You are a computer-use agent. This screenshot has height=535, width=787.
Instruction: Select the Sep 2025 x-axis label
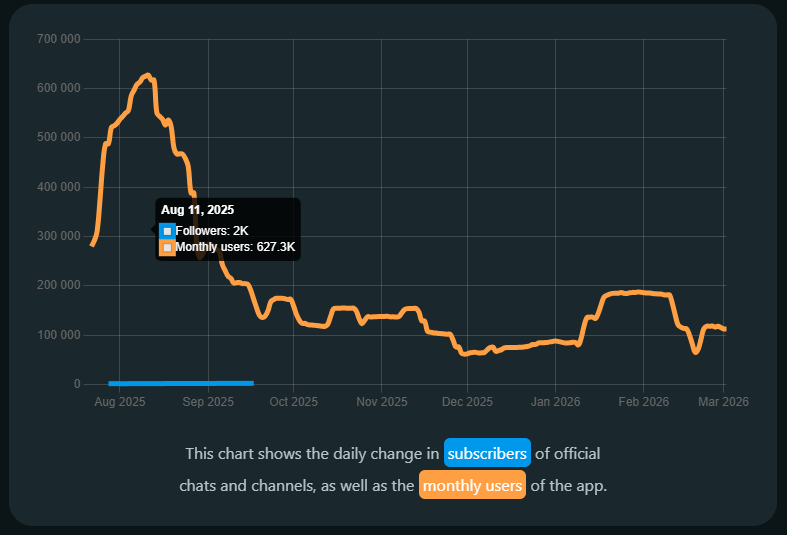click(x=206, y=402)
